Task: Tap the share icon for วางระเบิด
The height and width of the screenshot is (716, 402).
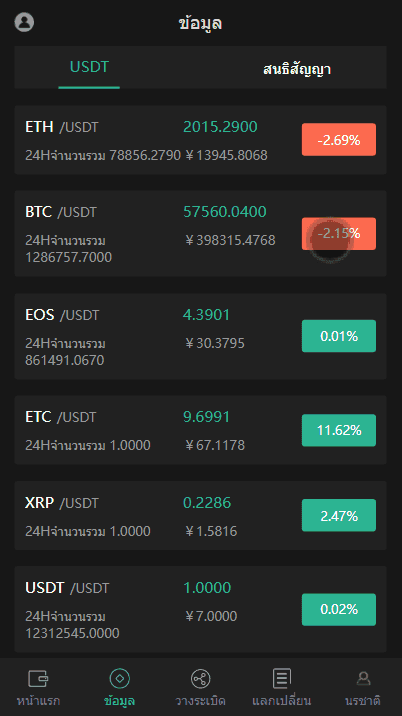Action: click(x=201, y=679)
